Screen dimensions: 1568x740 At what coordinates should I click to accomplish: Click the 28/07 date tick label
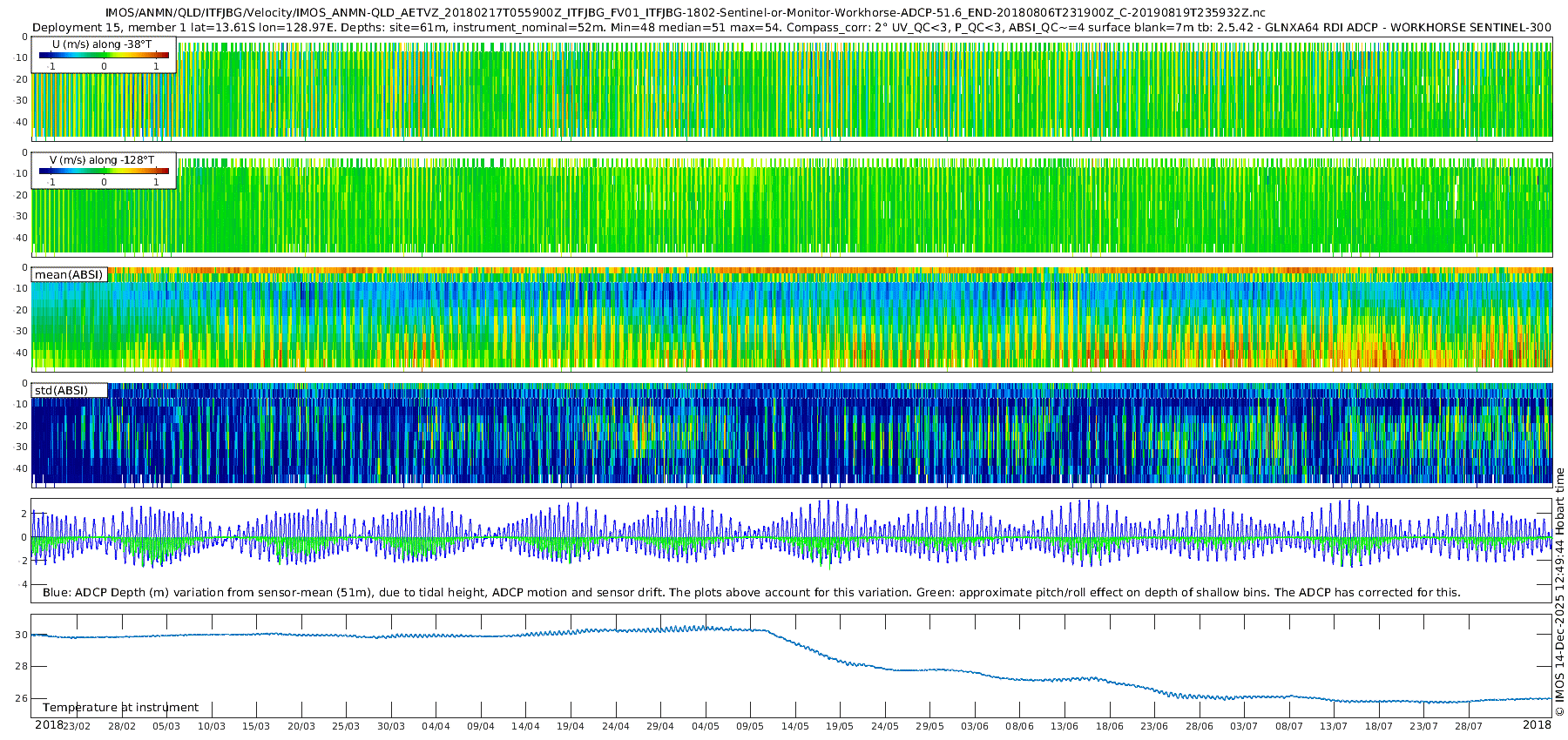pos(1468,726)
